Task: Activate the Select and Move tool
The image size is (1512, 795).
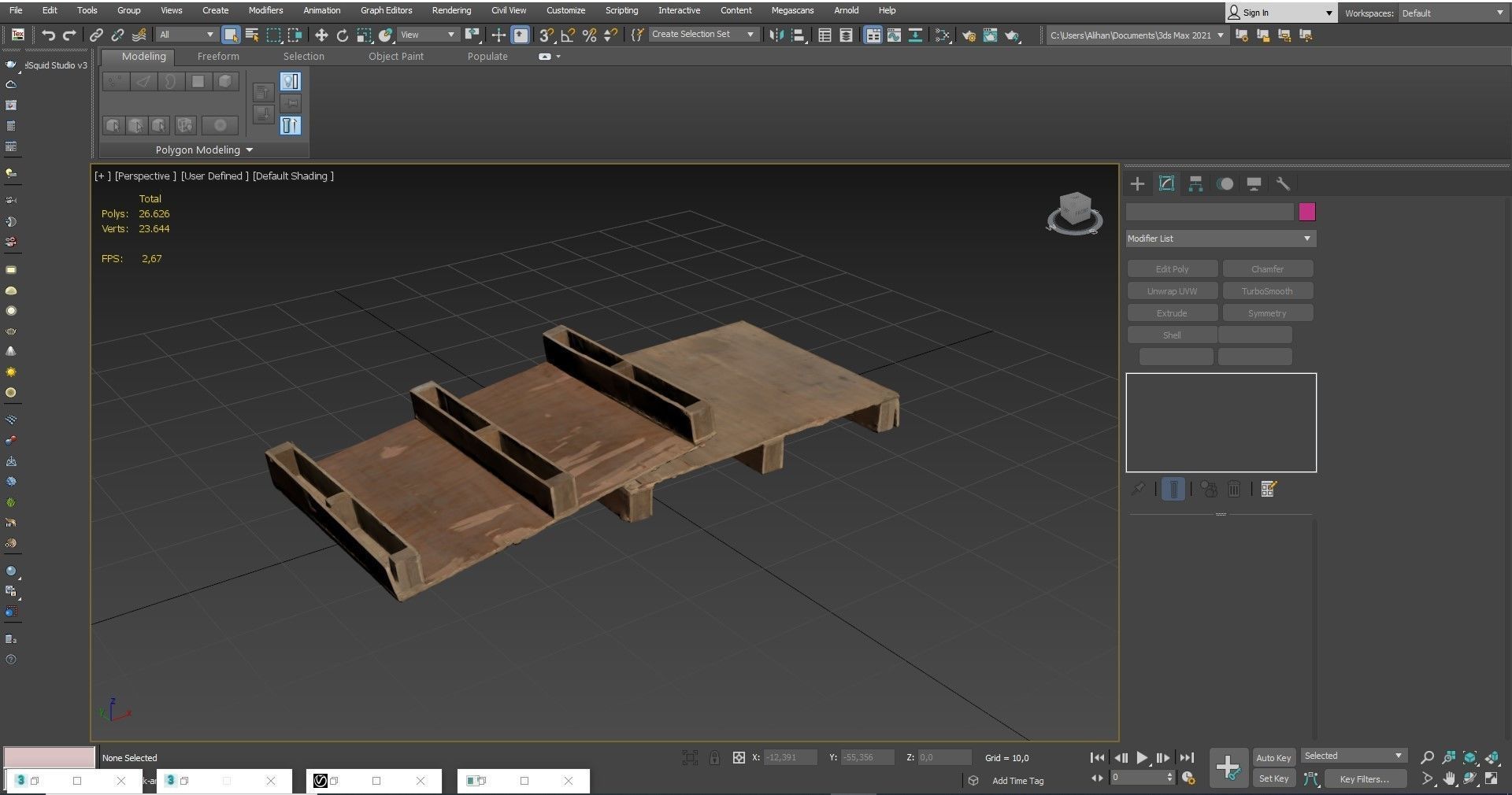Action: pos(321,35)
